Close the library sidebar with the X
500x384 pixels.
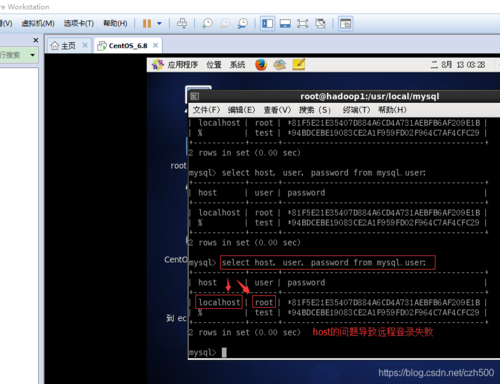click(x=36, y=40)
